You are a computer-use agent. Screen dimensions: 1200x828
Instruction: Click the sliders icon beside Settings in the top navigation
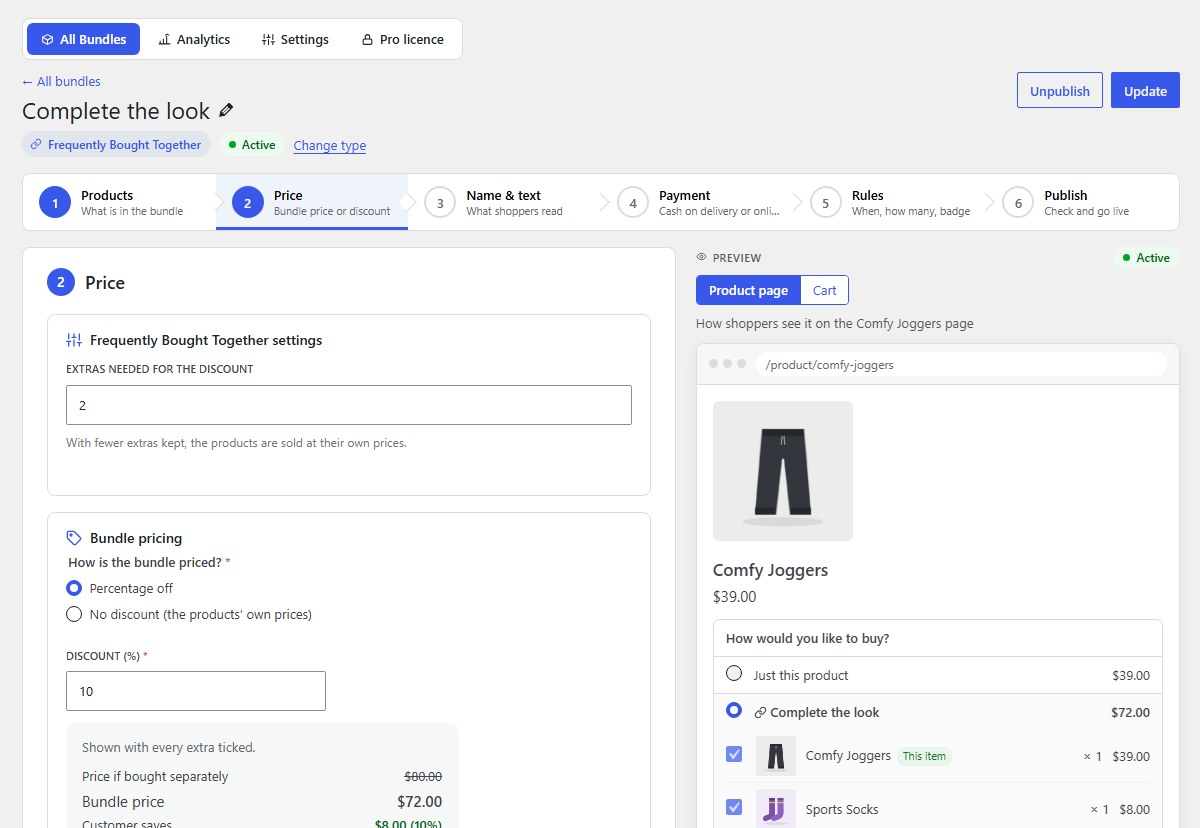(268, 40)
